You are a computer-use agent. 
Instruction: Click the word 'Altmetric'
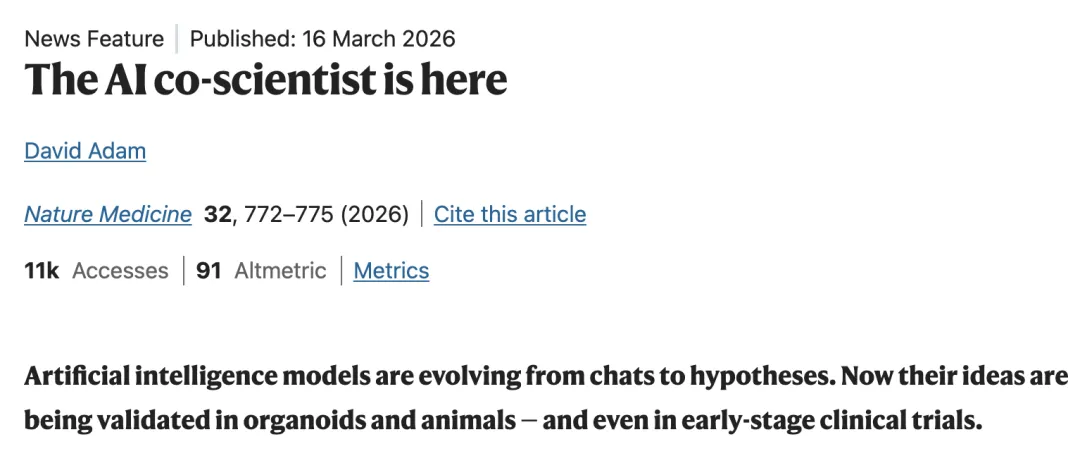[280, 271]
